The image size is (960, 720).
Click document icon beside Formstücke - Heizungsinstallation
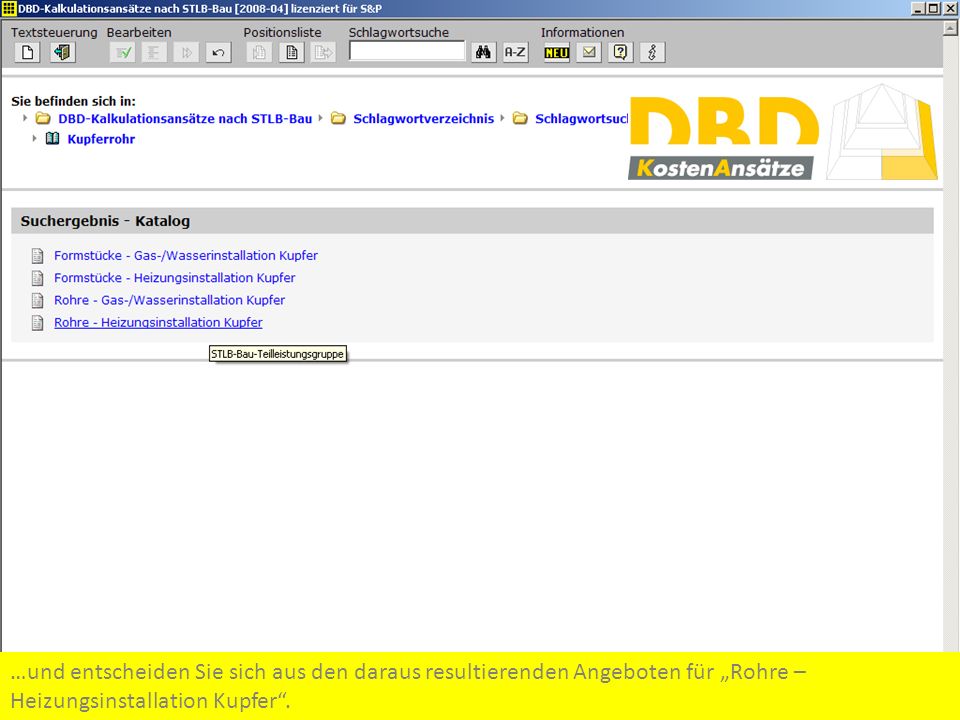pos(37,279)
